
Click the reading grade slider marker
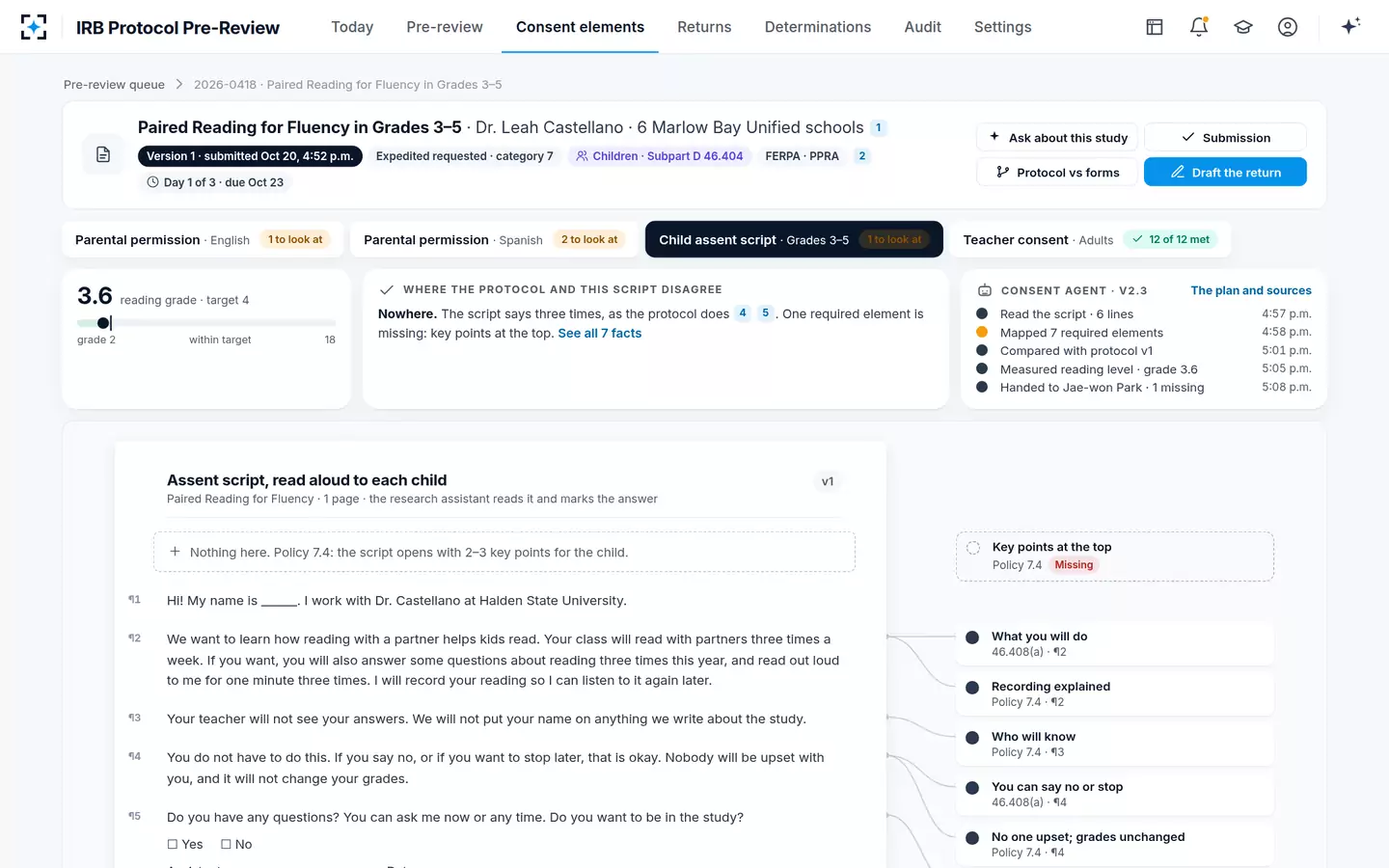[x=104, y=322]
